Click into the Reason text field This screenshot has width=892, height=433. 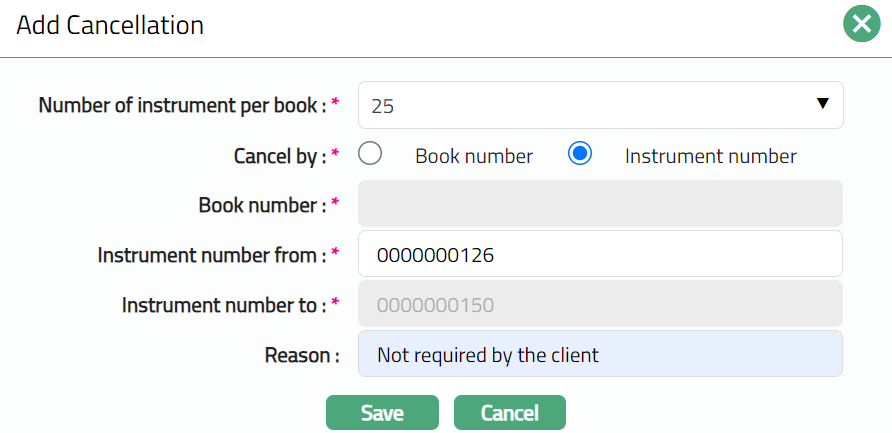pyautogui.click(x=600, y=355)
